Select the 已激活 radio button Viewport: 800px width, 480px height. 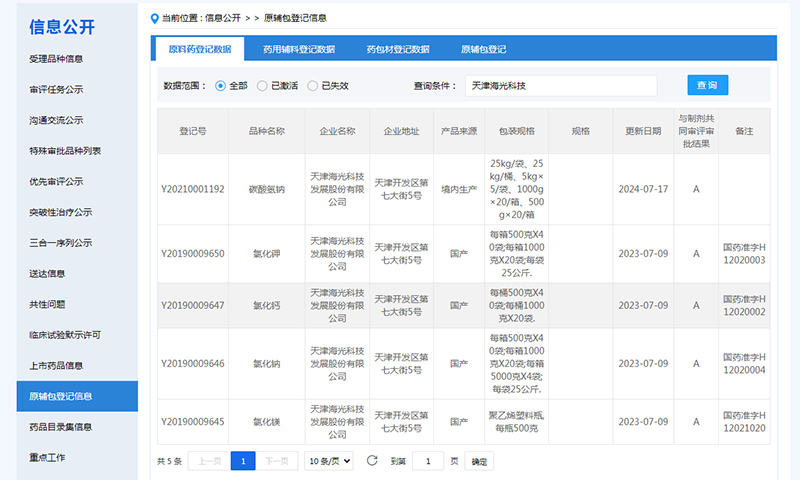point(262,86)
